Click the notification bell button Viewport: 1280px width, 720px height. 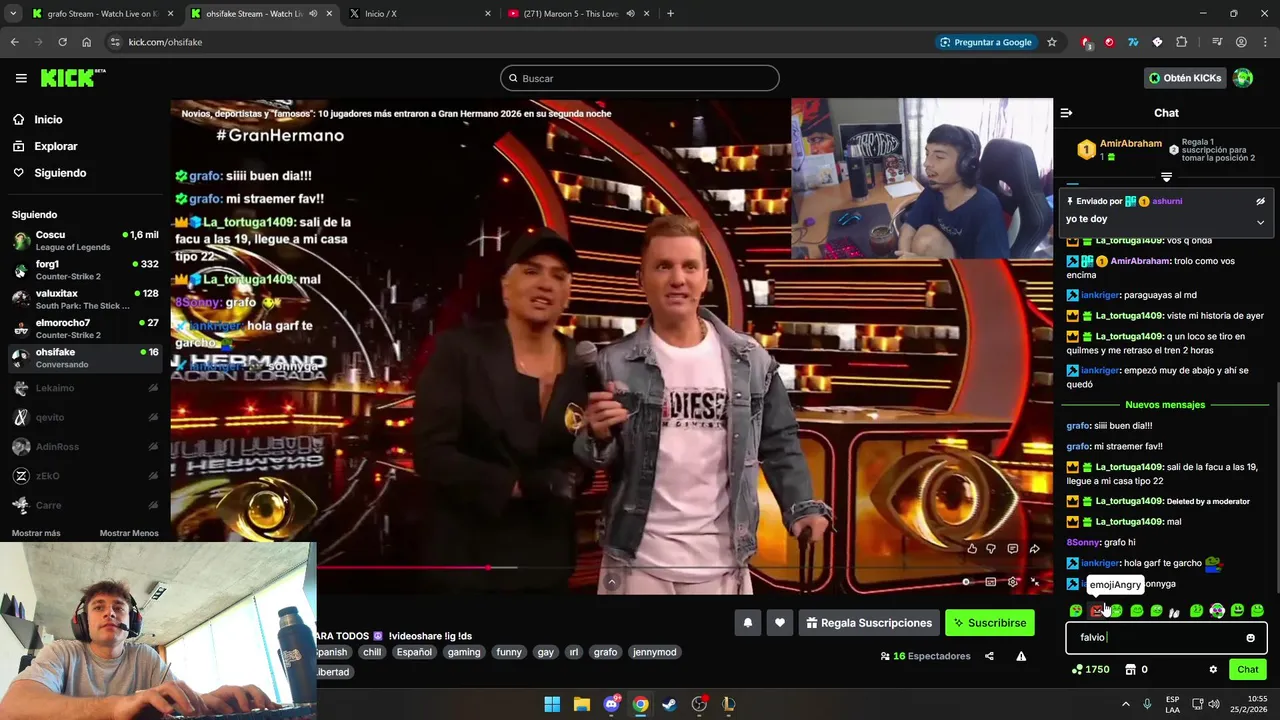(x=747, y=623)
